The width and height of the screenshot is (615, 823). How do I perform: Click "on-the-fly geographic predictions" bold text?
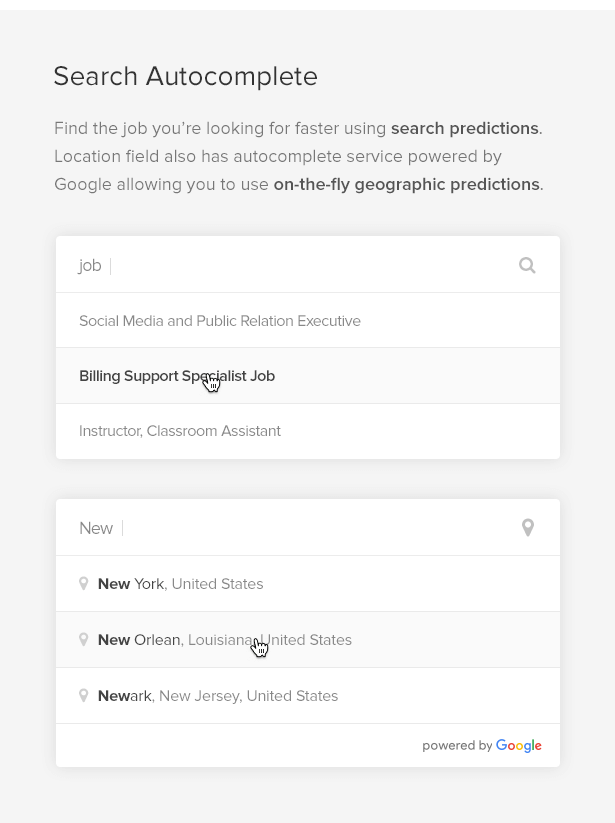(x=406, y=184)
